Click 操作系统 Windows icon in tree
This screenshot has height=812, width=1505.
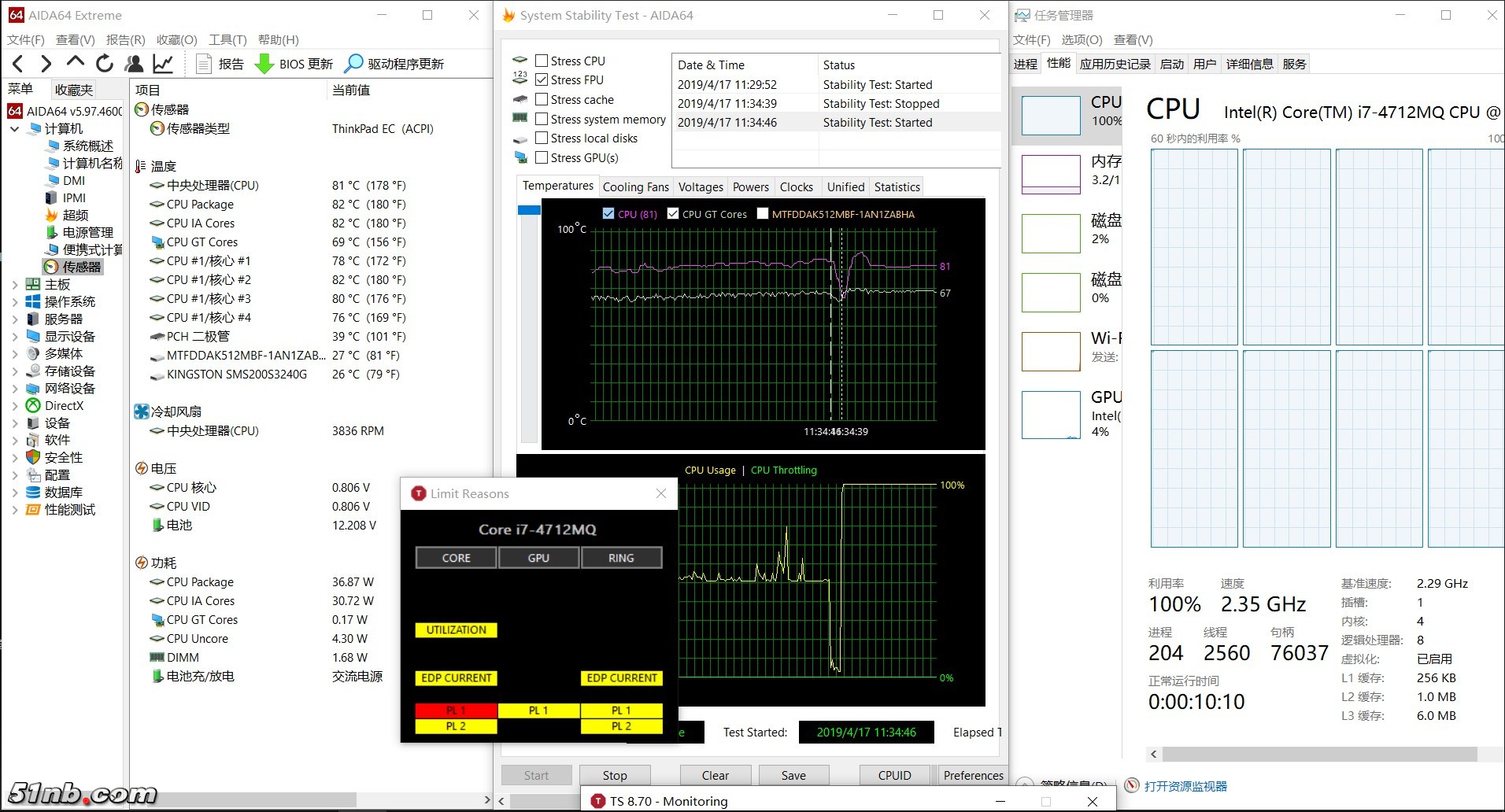click(x=33, y=301)
